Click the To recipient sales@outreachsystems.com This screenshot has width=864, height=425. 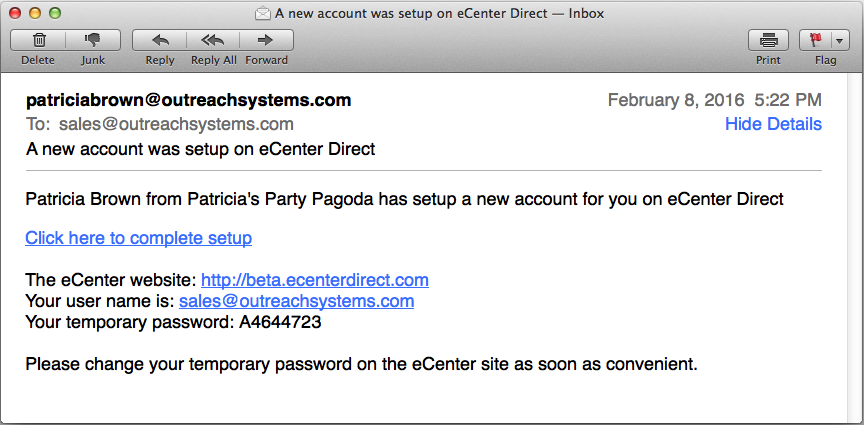(176, 124)
